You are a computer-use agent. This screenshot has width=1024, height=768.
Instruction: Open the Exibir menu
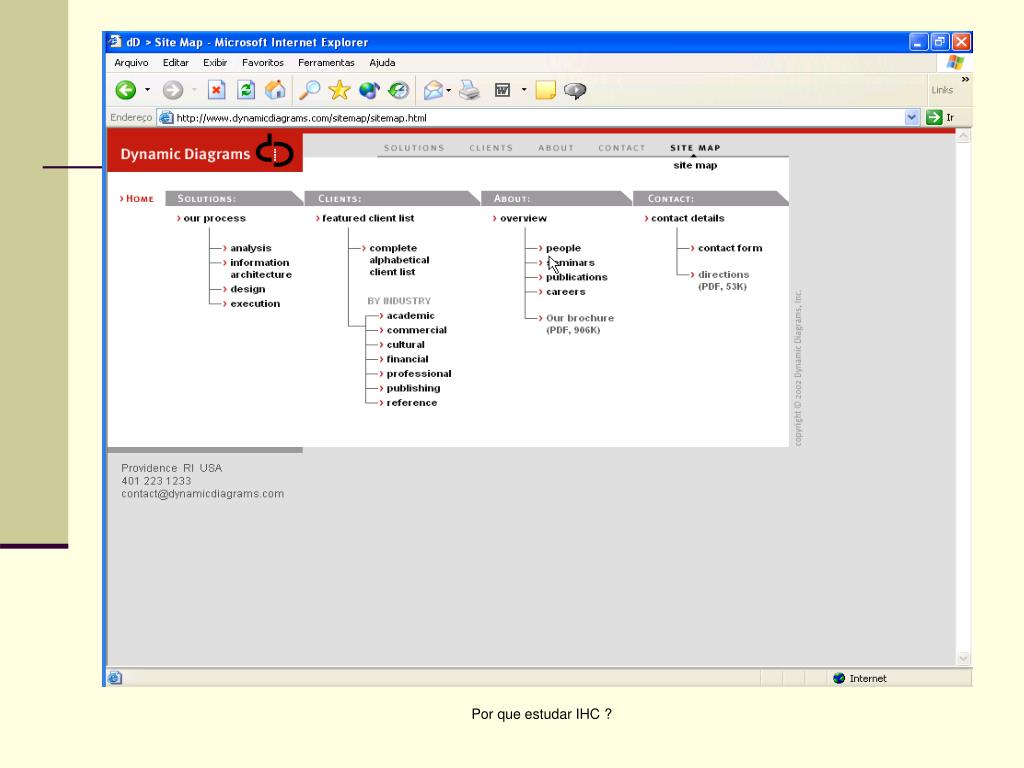(x=215, y=63)
